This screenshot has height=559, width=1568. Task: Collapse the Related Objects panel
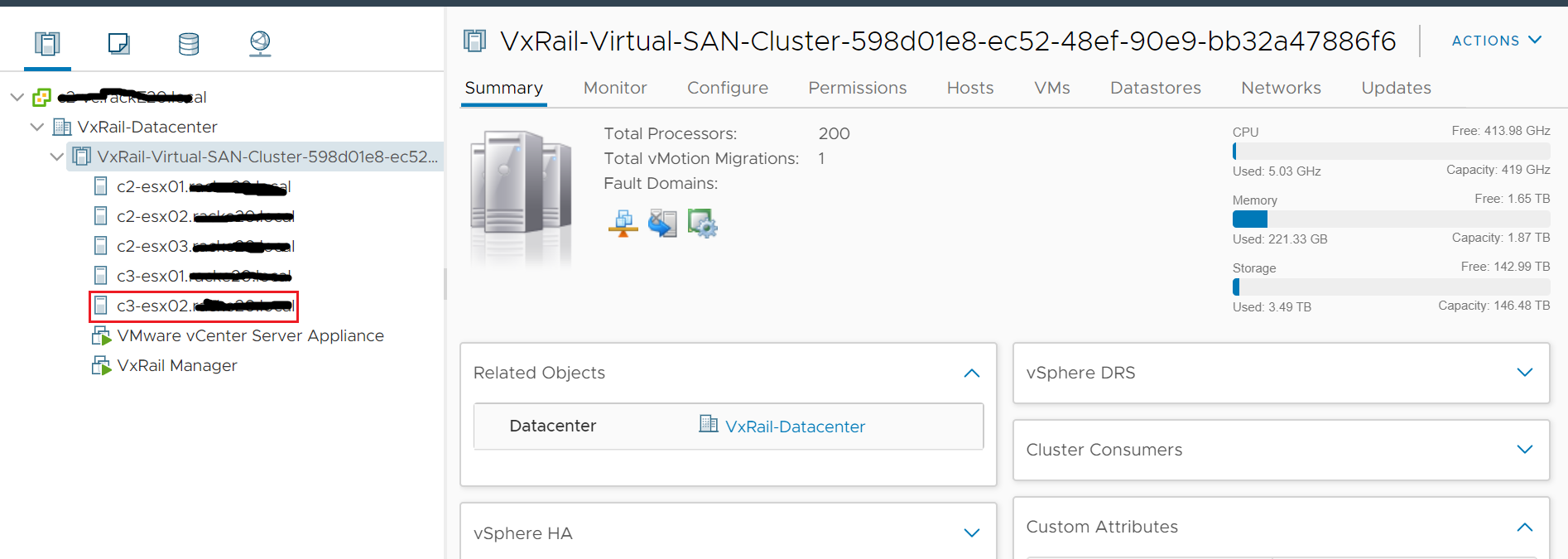(x=971, y=373)
